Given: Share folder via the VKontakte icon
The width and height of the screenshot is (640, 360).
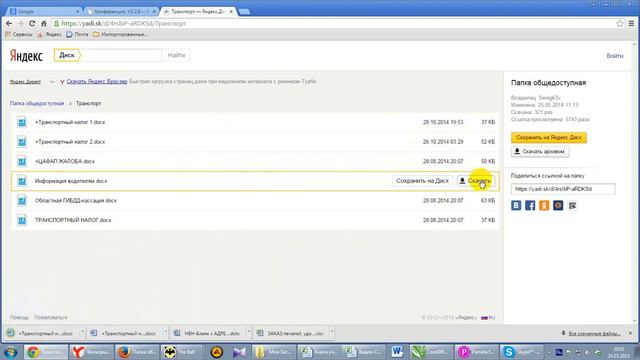Looking at the screenshot, I should [x=516, y=205].
